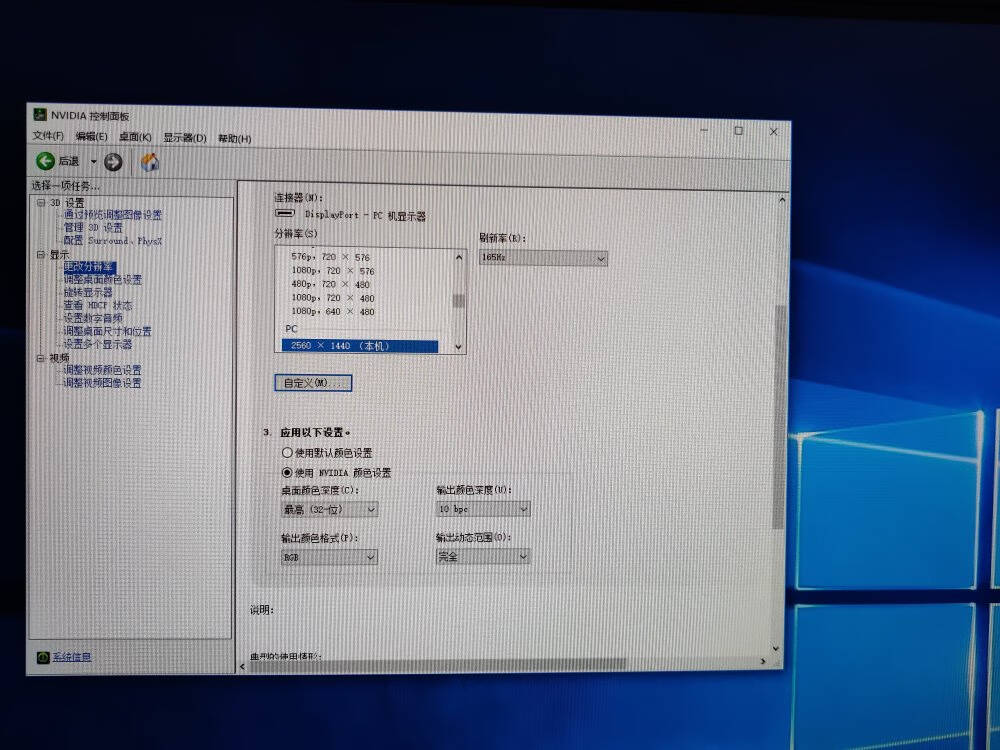The image size is (1000, 750).
Task: Click the 系统信息 link
Action: click(72, 657)
